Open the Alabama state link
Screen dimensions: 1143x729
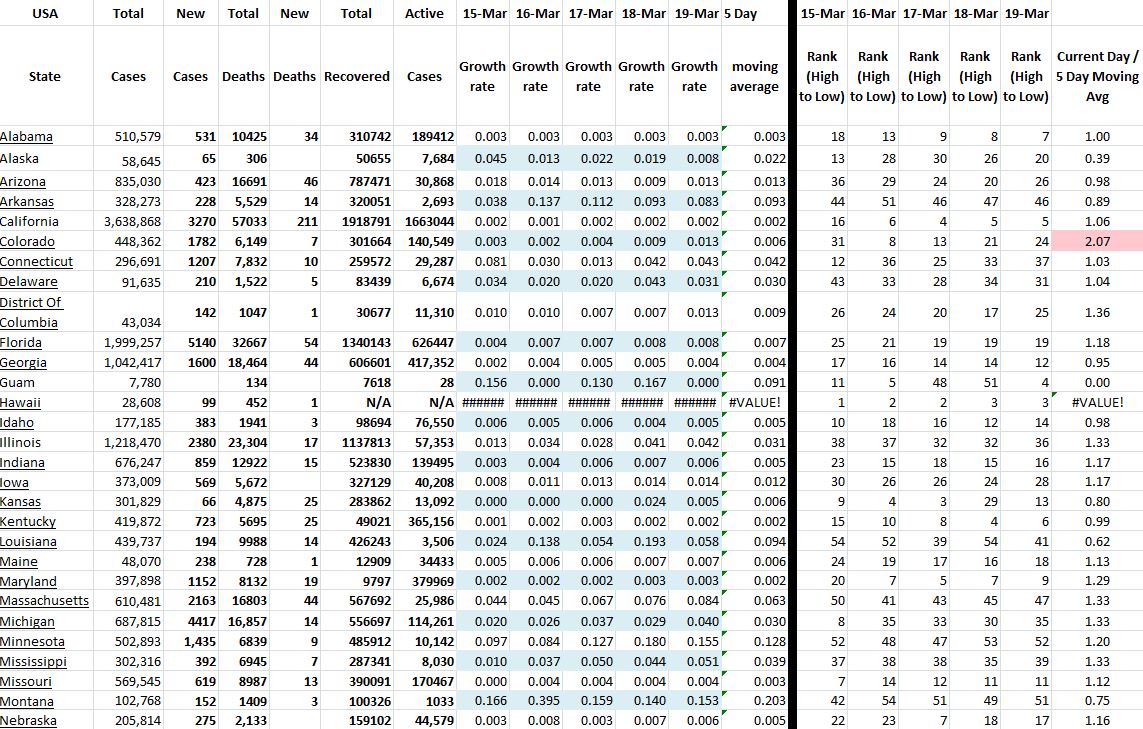coord(27,137)
